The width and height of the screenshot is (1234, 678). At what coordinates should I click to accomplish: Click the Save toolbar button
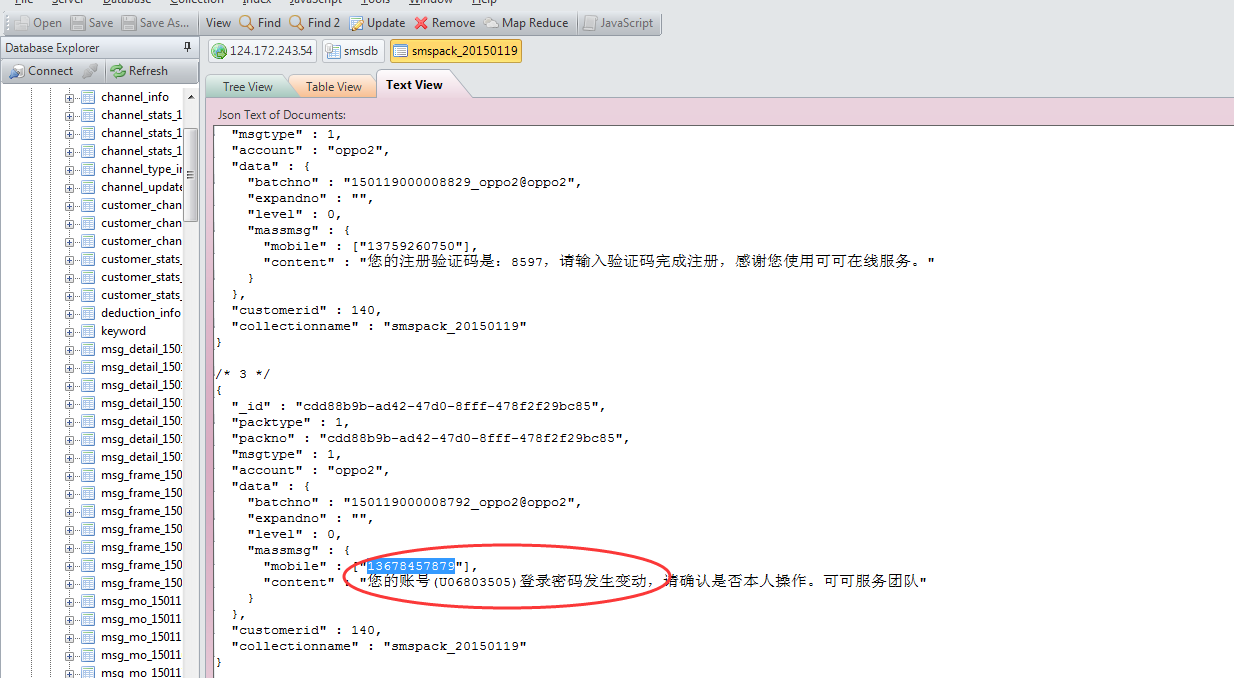click(x=92, y=23)
